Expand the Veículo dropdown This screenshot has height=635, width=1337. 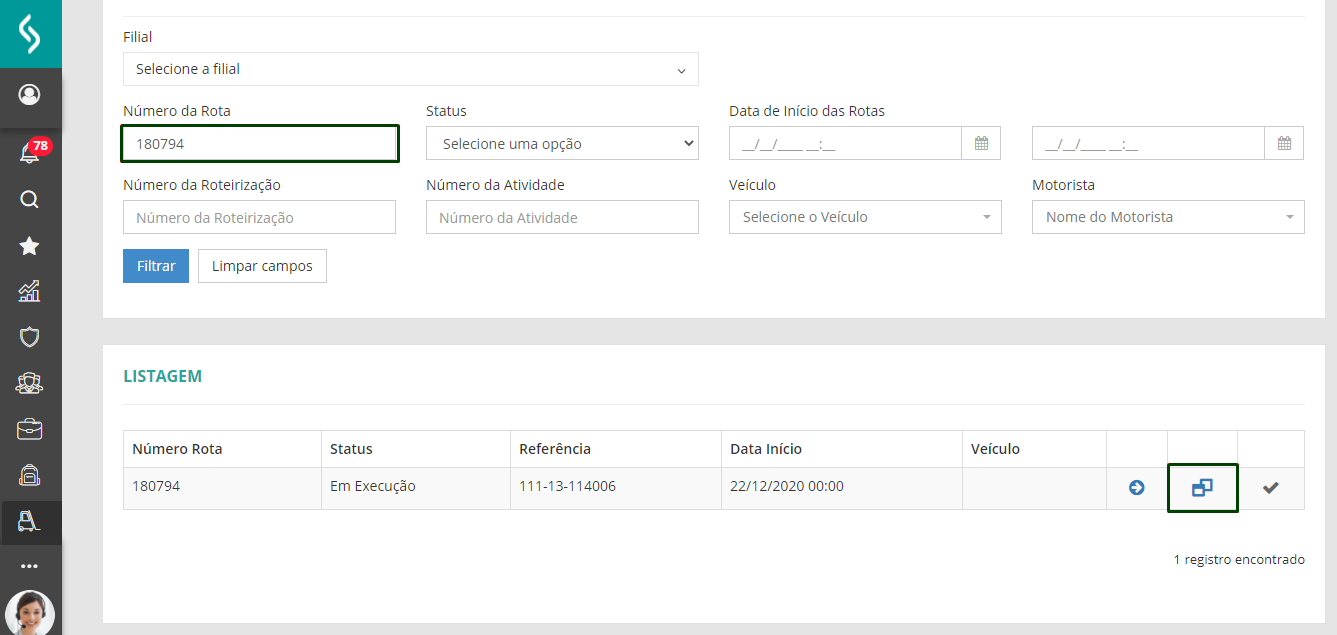tap(865, 217)
